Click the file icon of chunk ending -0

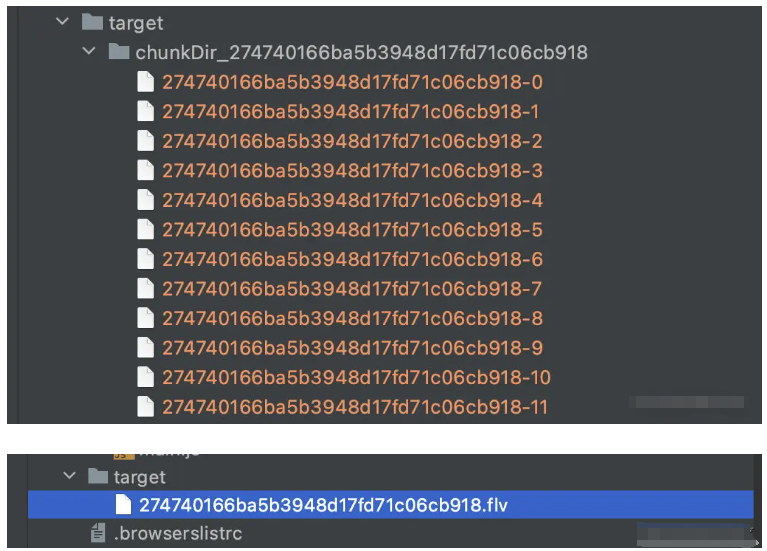(x=145, y=82)
